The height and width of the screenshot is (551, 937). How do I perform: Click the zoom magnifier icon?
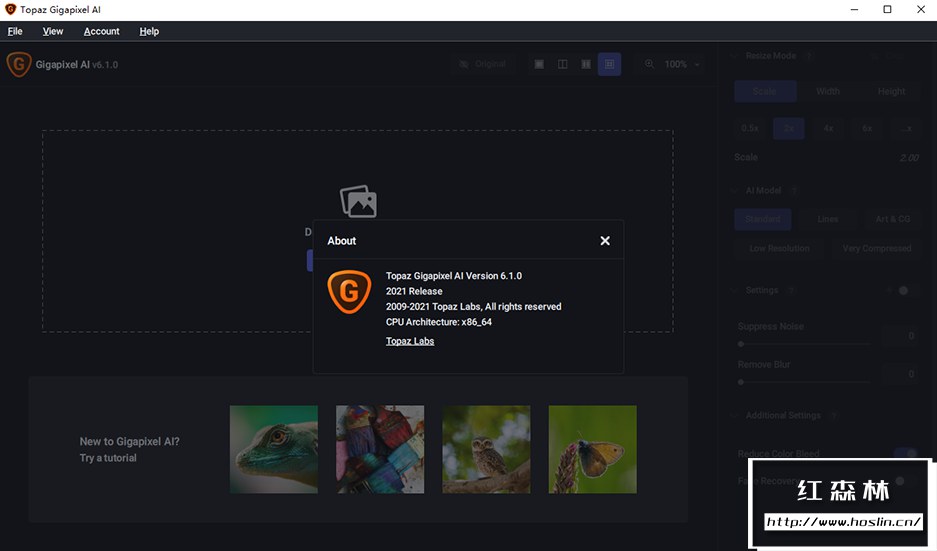[x=649, y=64]
